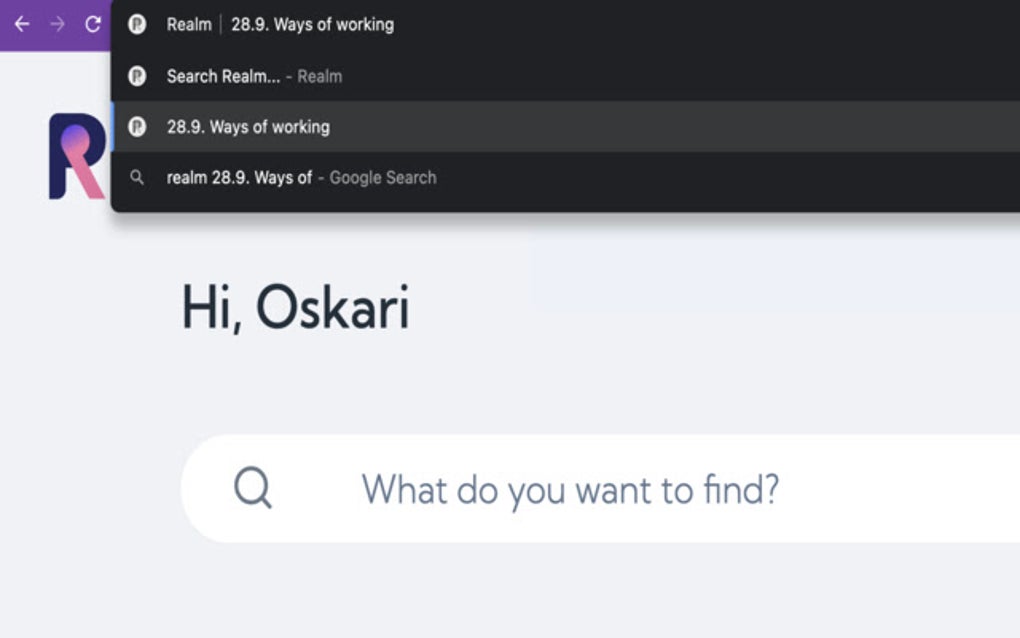Click the browser back arrow icon

click(22, 24)
